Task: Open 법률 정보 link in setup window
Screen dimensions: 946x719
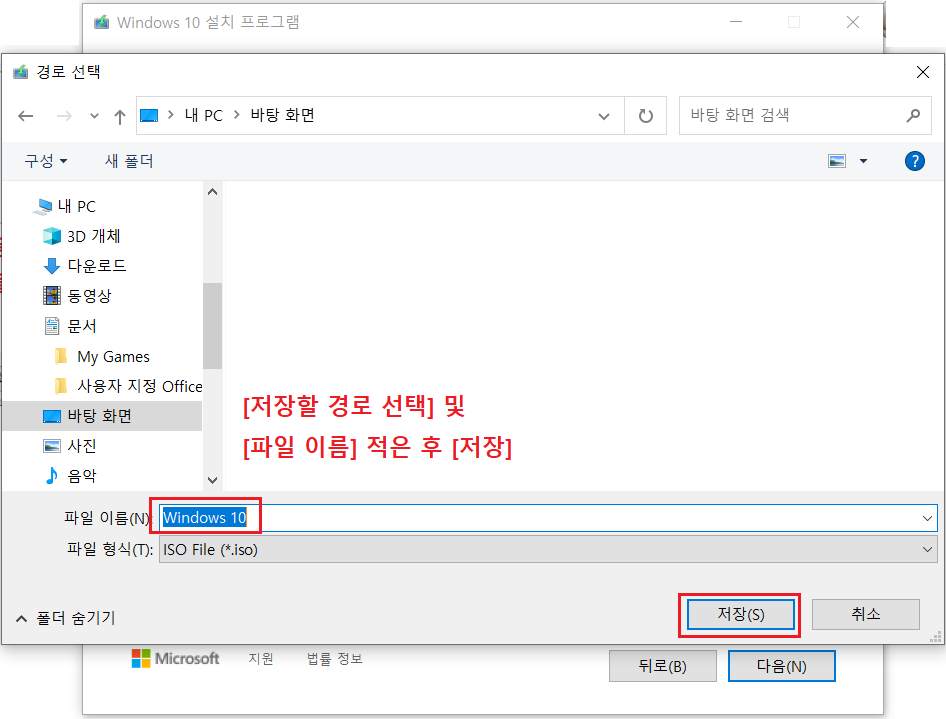Action: [335, 659]
